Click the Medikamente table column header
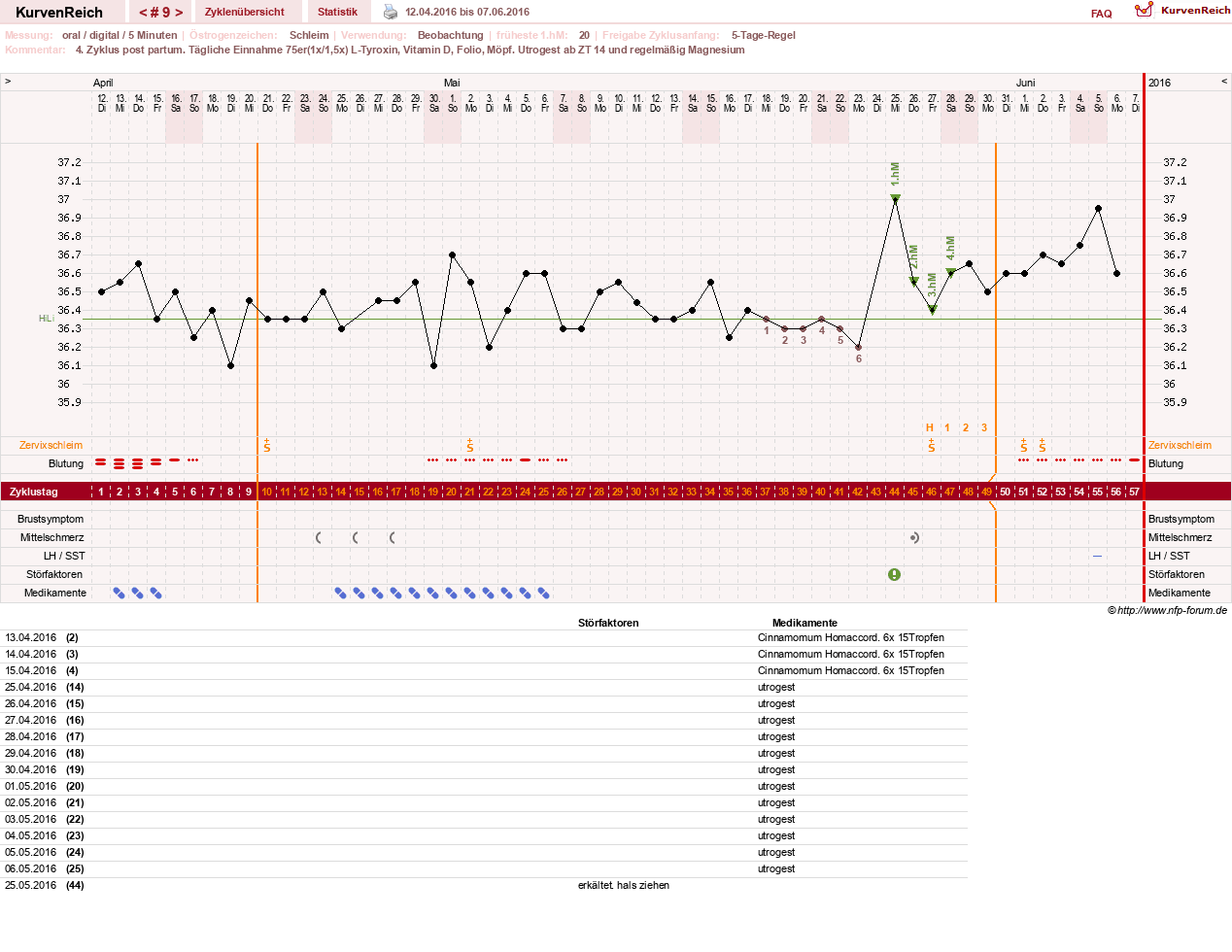1232x952 pixels. click(804, 623)
